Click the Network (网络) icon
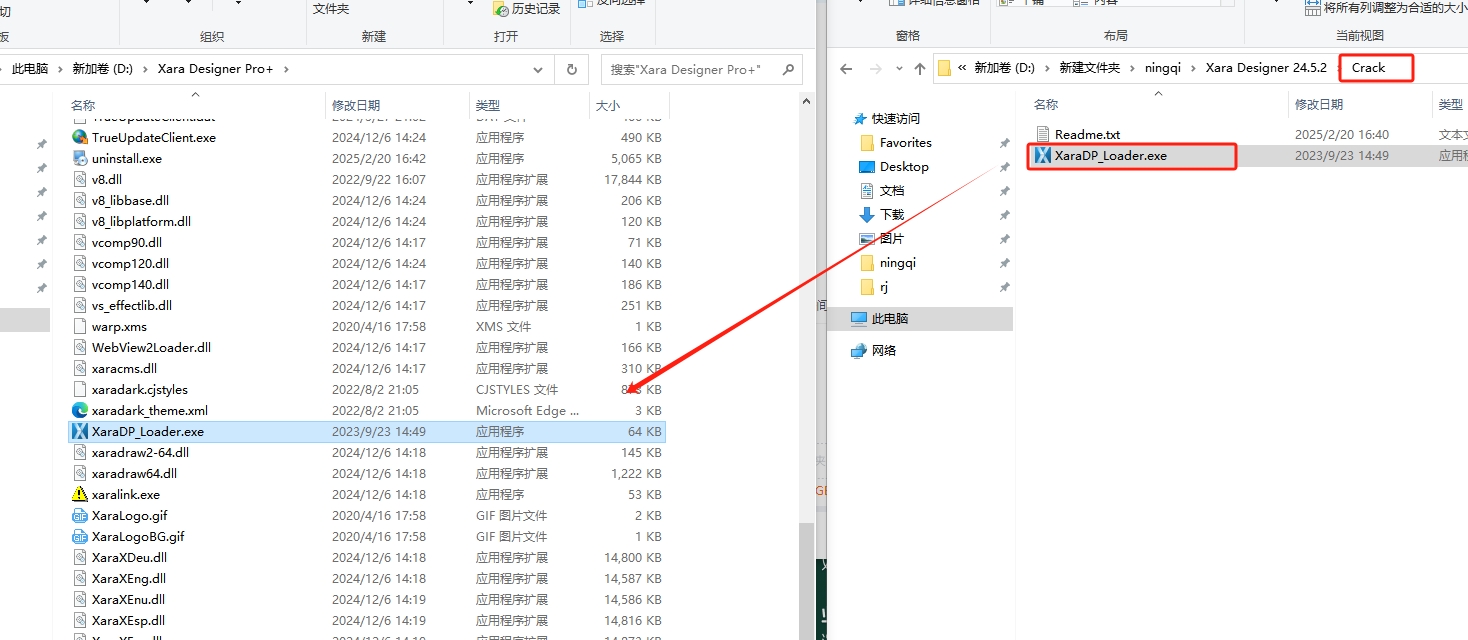The height and width of the screenshot is (640, 1468). 859,350
